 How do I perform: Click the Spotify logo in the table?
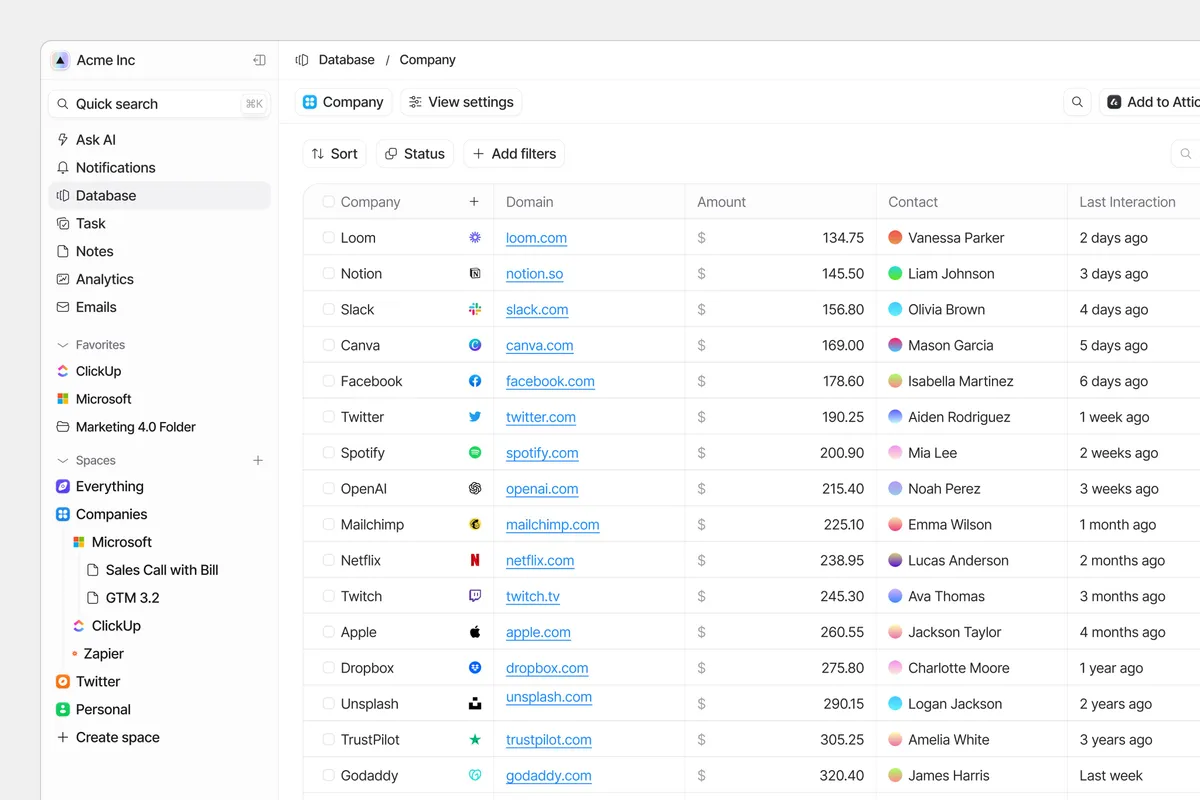[475, 452]
